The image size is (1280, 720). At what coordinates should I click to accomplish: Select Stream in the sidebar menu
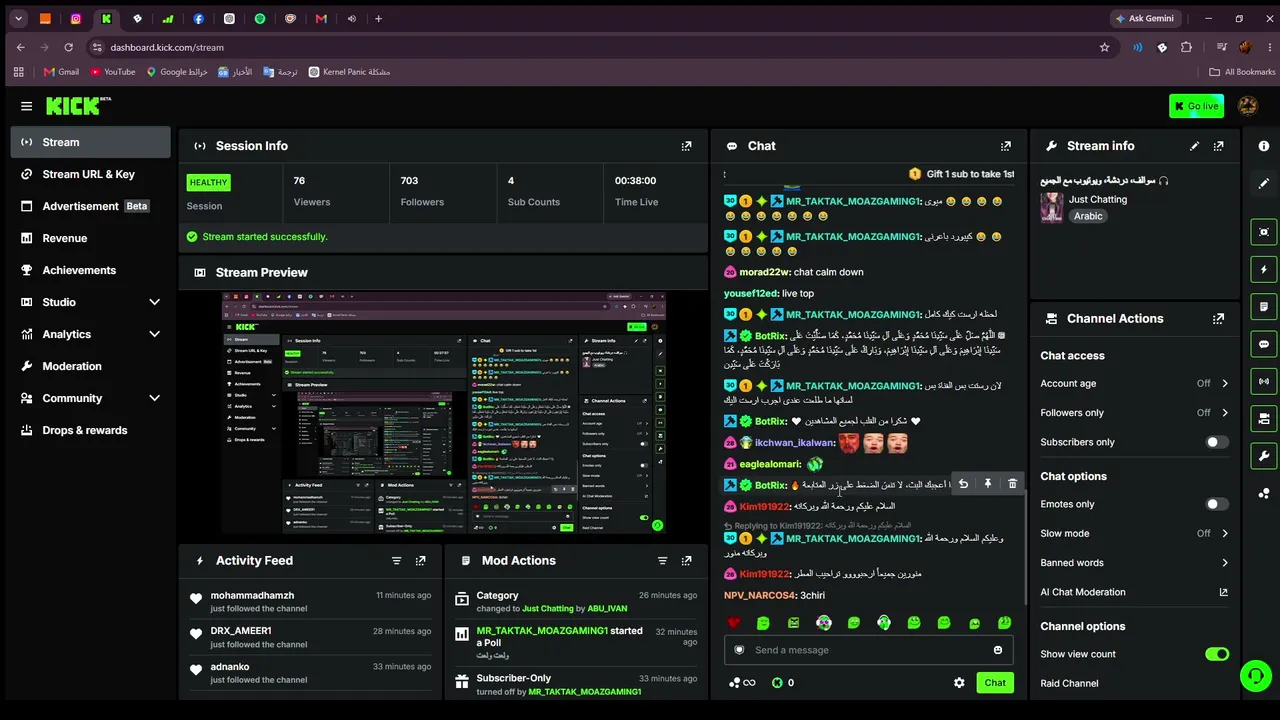pyautogui.click(x=91, y=142)
